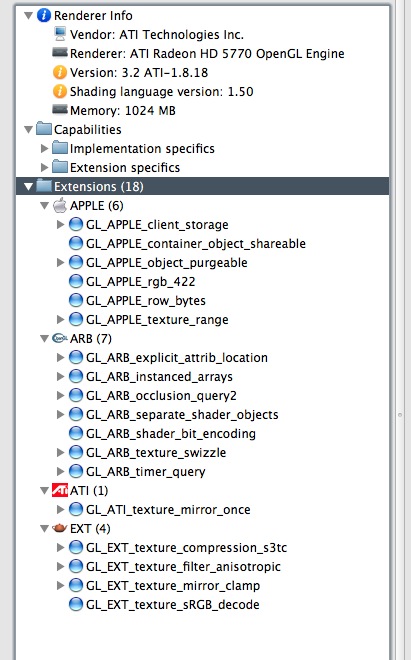
Task: Select the GL_ARB_occlusion_query2 label
Action: 161,395
